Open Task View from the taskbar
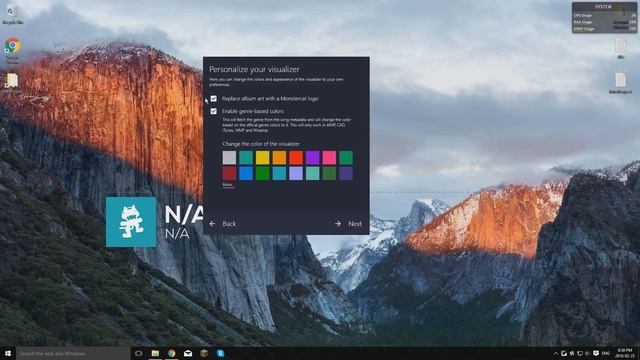 tap(139, 353)
